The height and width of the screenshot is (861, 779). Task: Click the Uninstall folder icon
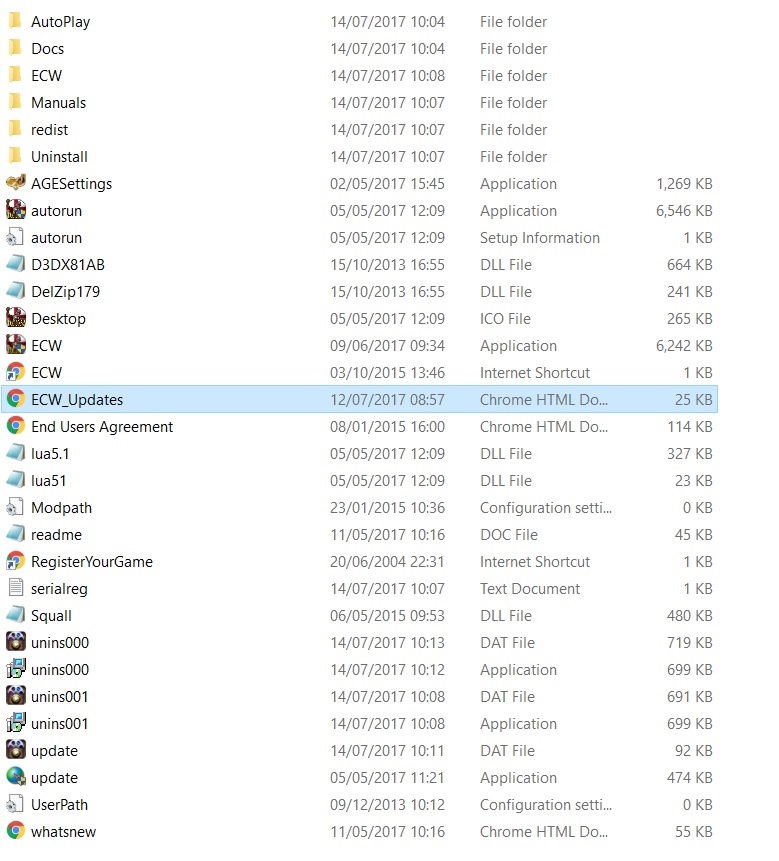coord(15,156)
